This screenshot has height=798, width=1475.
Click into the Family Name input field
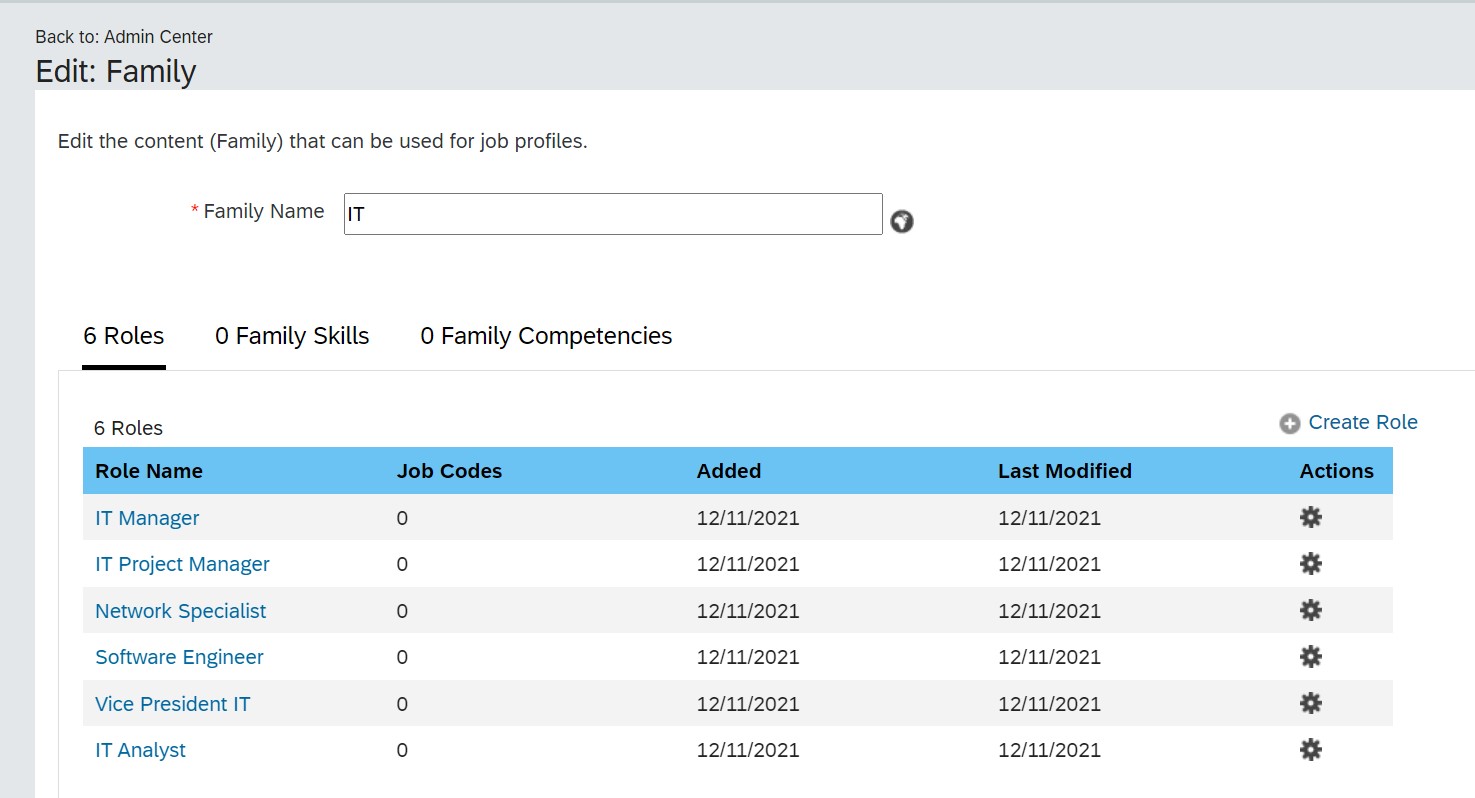[x=613, y=214]
